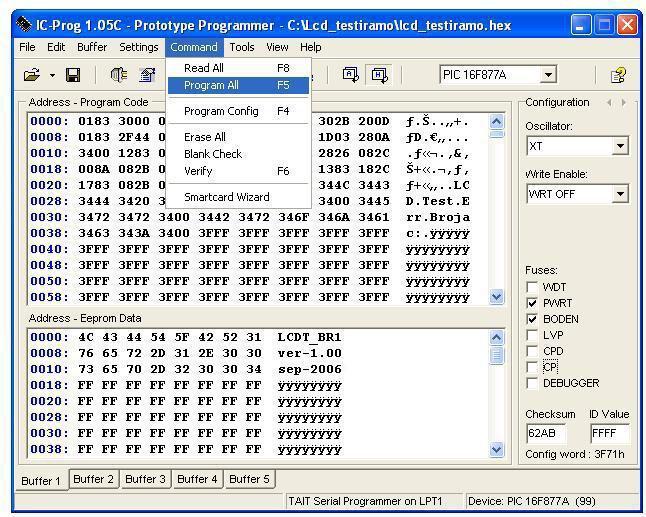The image size is (646, 517).
Task: Open the recent files arrow beside Open
Action: click(x=52, y=75)
